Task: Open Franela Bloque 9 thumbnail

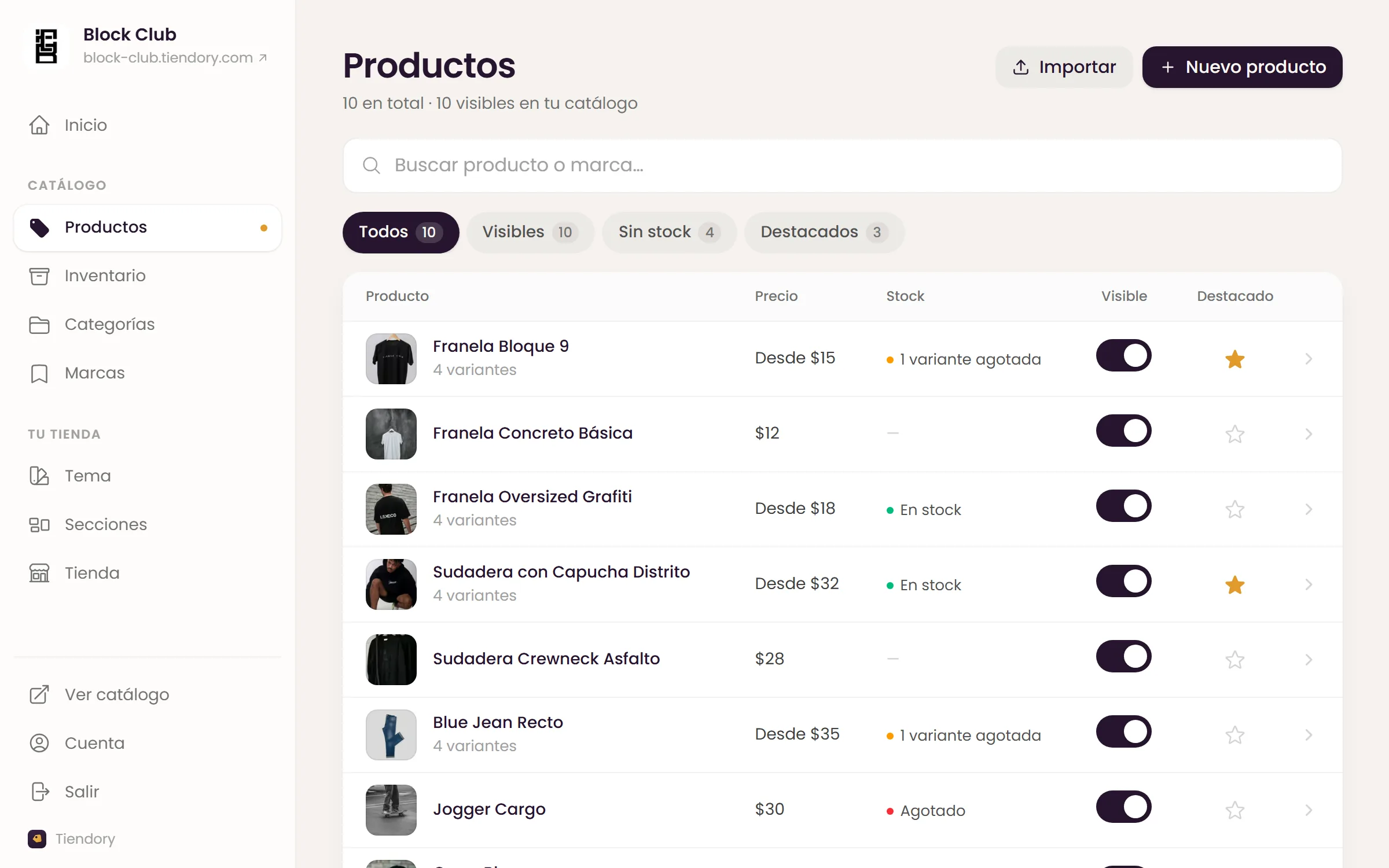Action: click(x=391, y=359)
